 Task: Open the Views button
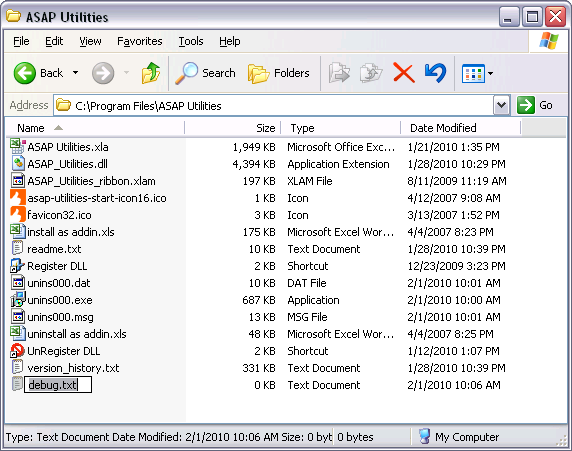pos(473,73)
